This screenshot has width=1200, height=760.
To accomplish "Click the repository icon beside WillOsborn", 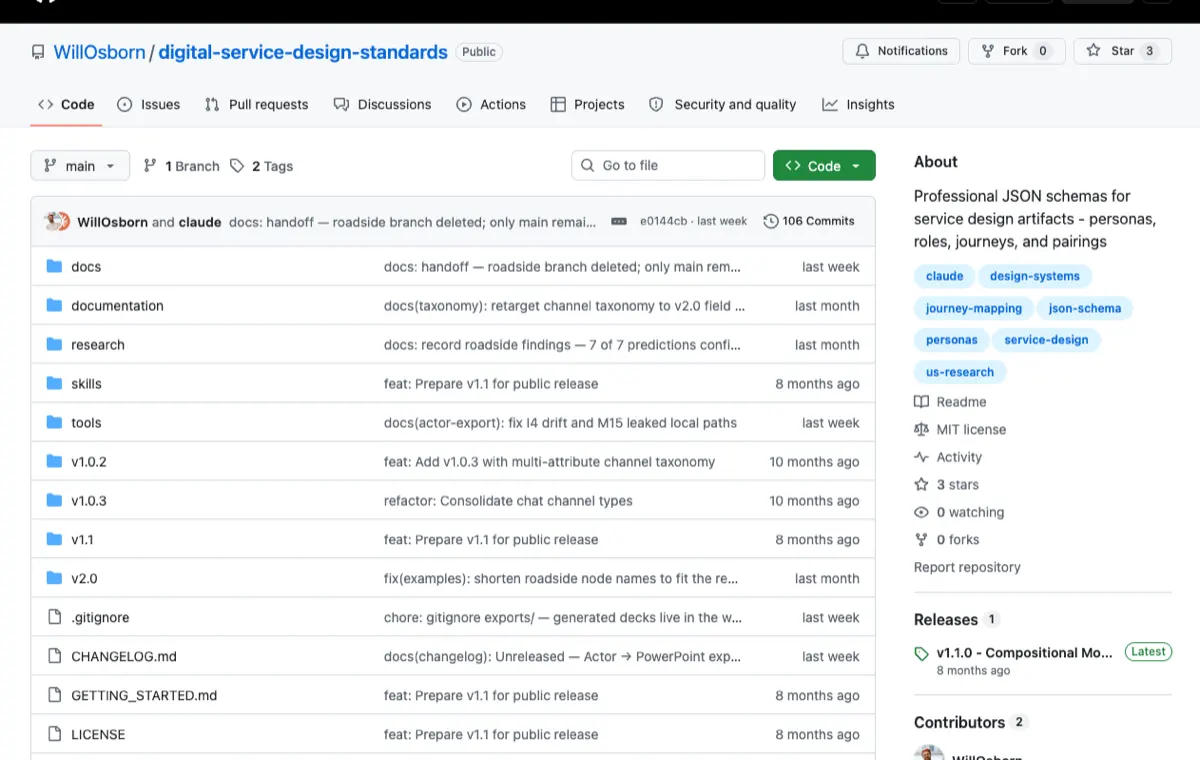I will click(38, 52).
